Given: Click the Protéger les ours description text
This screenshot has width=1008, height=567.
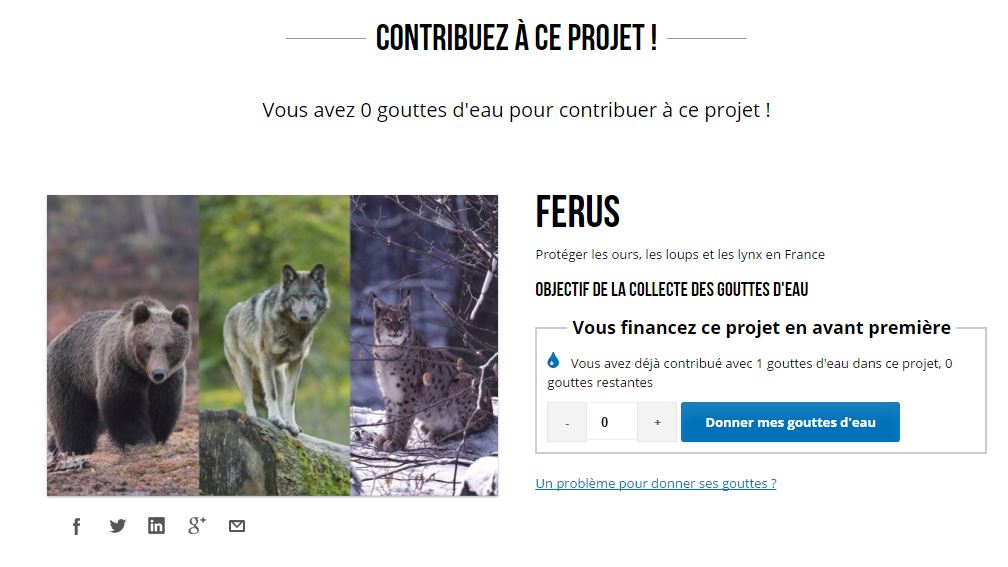Looking at the screenshot, I should point(680,255).
